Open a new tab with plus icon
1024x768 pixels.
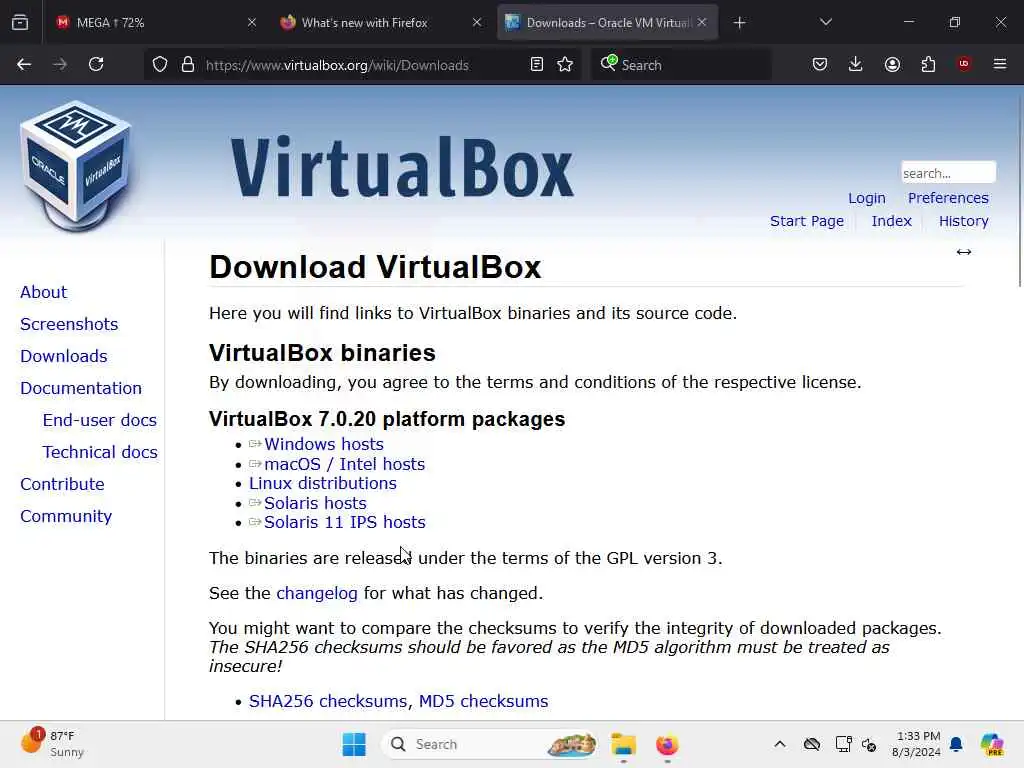point(739,23)
